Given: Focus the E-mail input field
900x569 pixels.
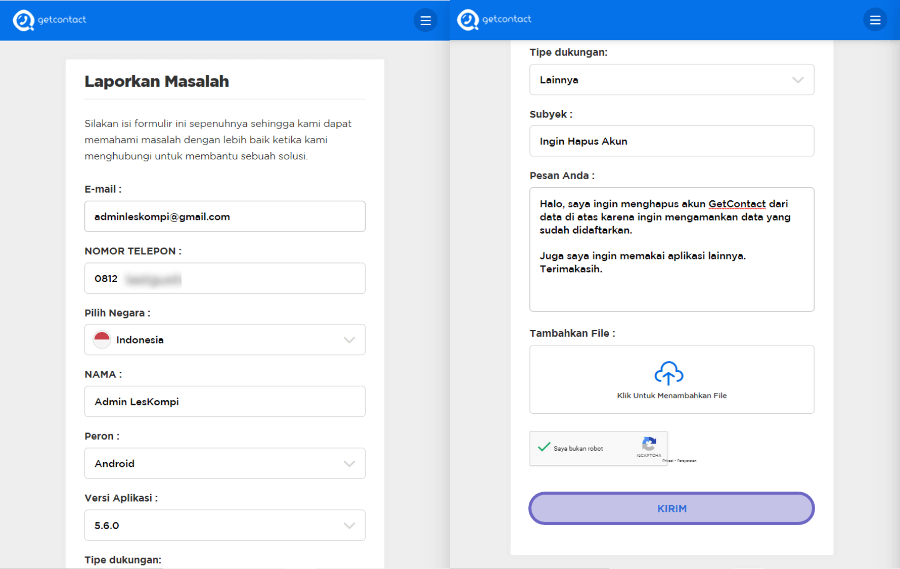Looking at the screenshot, I should coord(225,216).
